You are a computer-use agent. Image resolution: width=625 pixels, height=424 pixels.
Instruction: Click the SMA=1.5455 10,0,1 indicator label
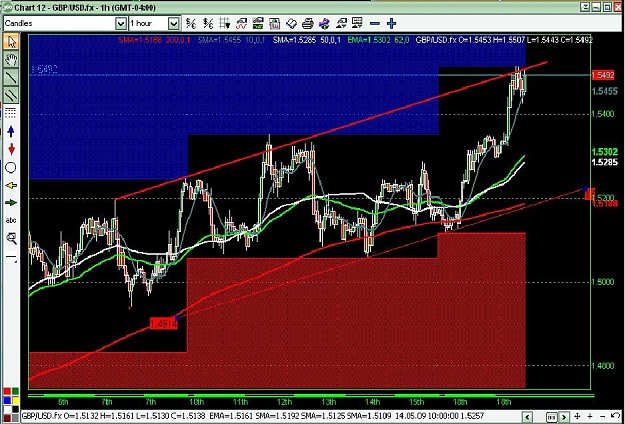(232, 40)
